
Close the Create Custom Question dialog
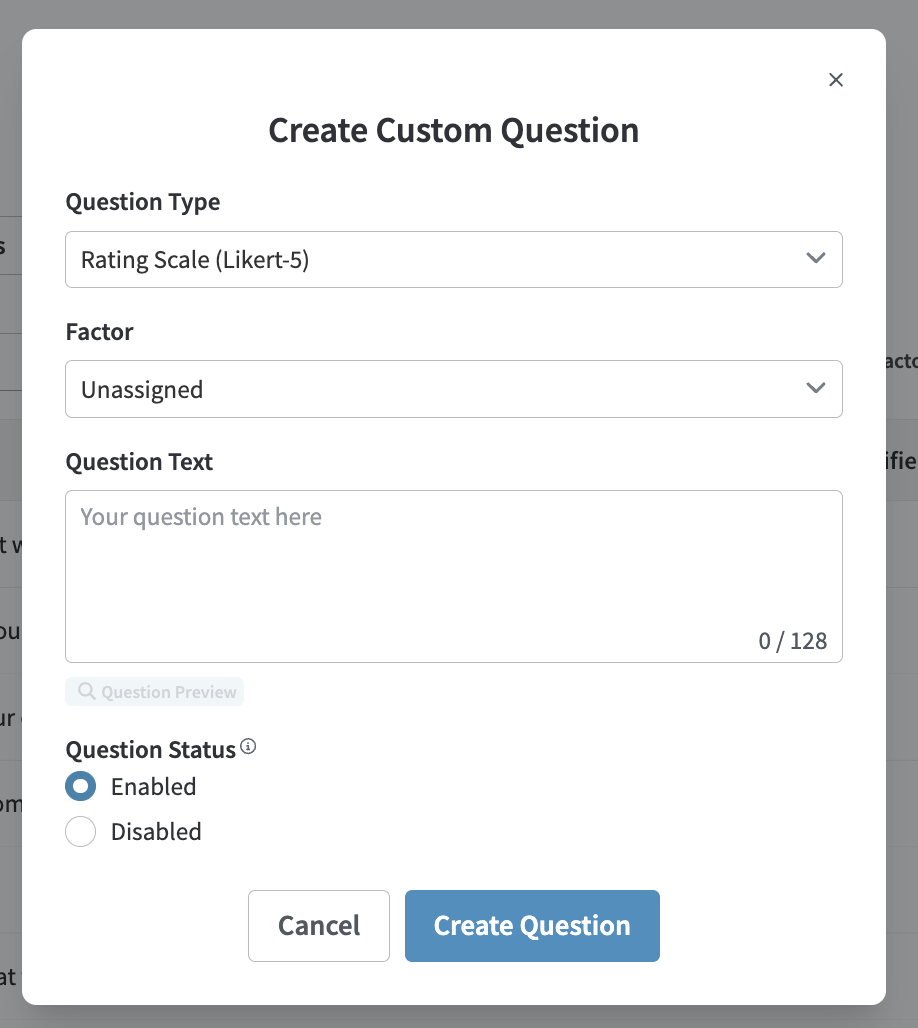coord(836,80)
